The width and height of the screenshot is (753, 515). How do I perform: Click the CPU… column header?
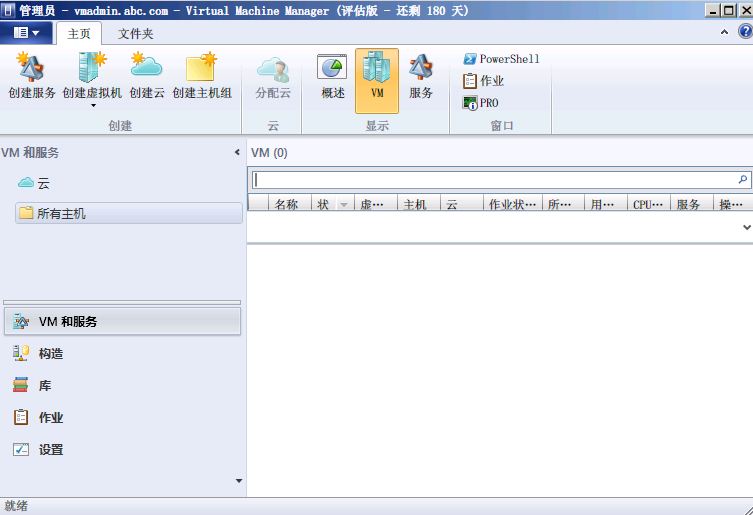coord(649,204)
